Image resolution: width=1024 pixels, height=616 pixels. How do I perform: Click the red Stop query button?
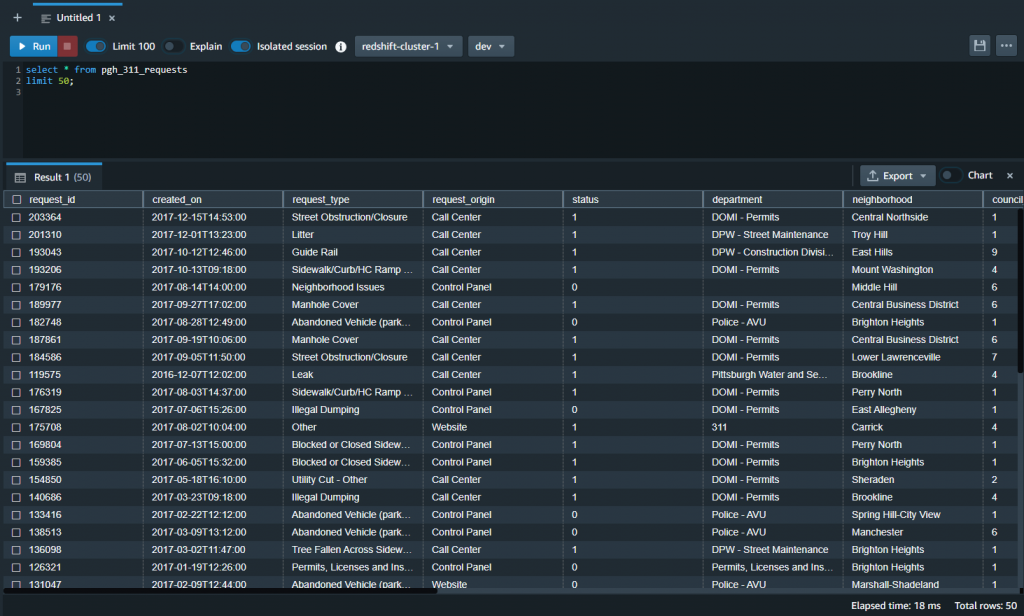pos(68,46)
